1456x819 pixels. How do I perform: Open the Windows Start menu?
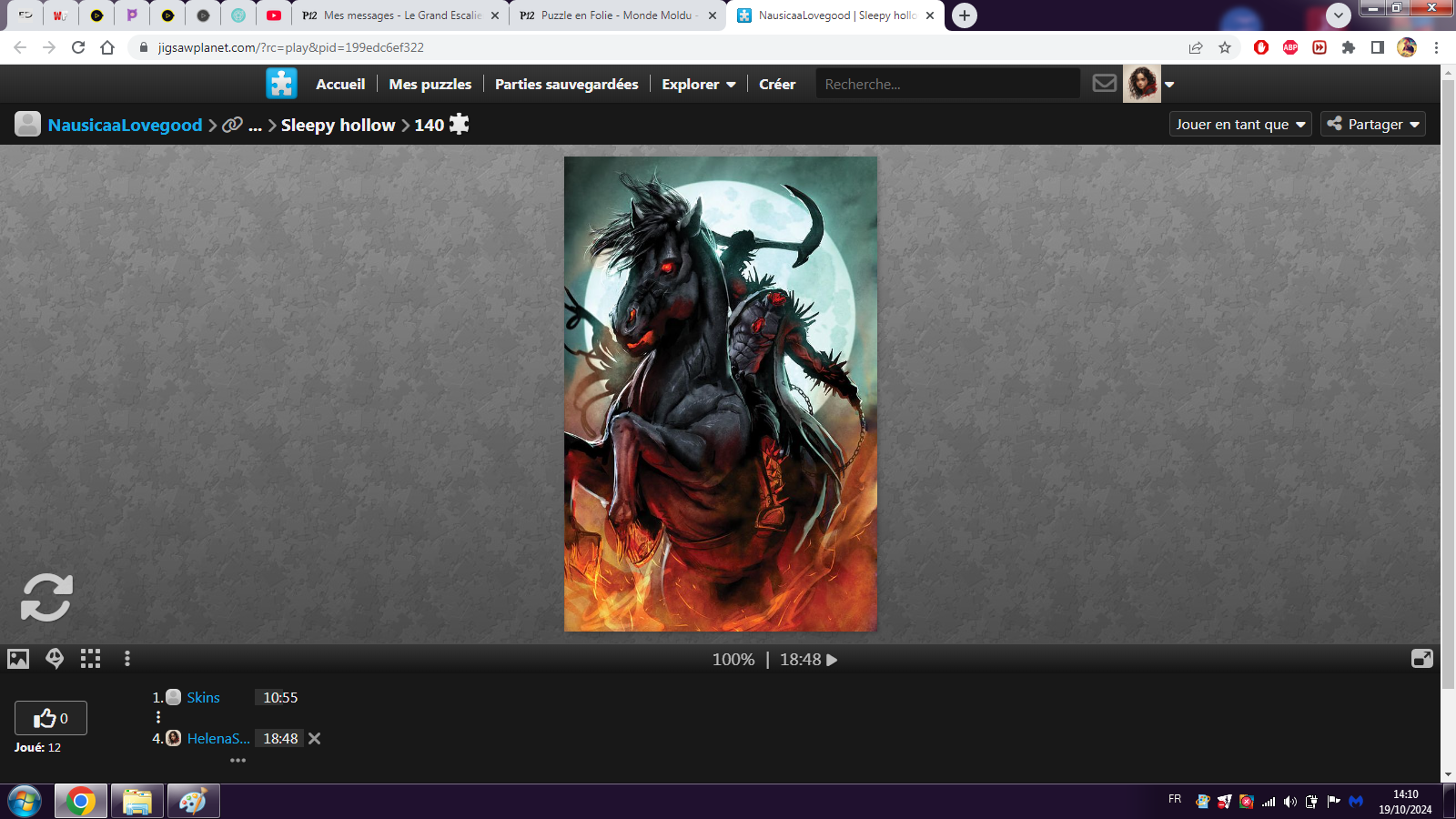pos(25,802)
